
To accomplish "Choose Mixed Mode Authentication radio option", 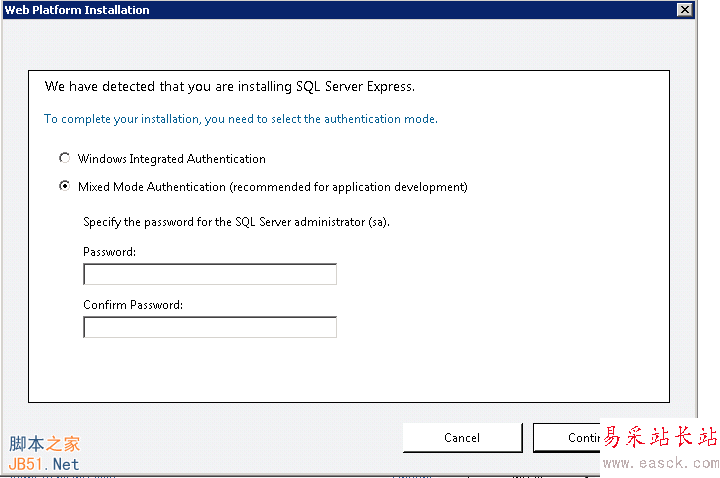I will [x=65, y=186].
